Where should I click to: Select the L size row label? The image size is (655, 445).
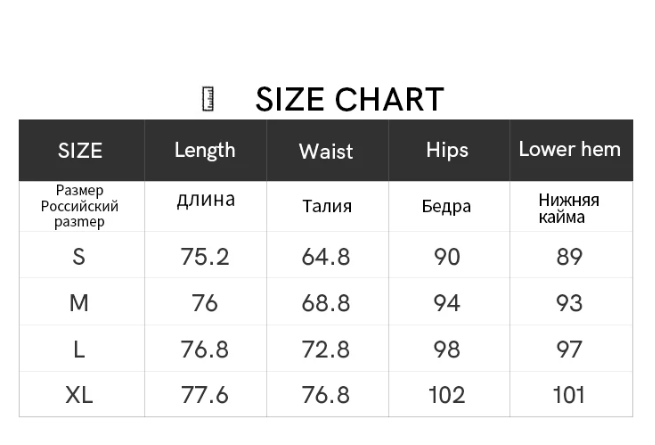(x=79, y=349)
